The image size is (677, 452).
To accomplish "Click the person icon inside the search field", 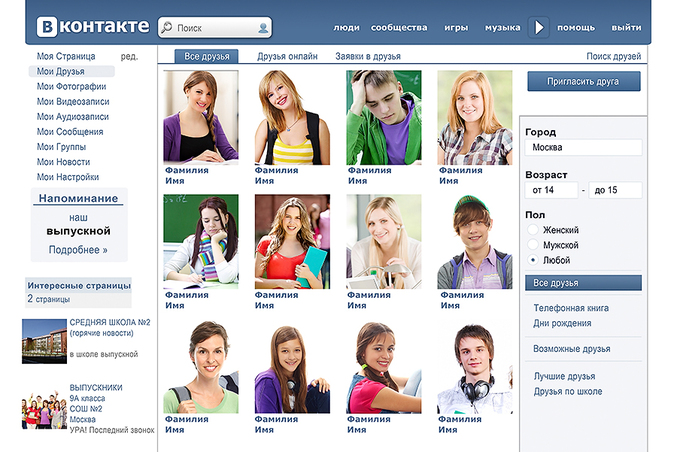I will (x=262, y=28).
